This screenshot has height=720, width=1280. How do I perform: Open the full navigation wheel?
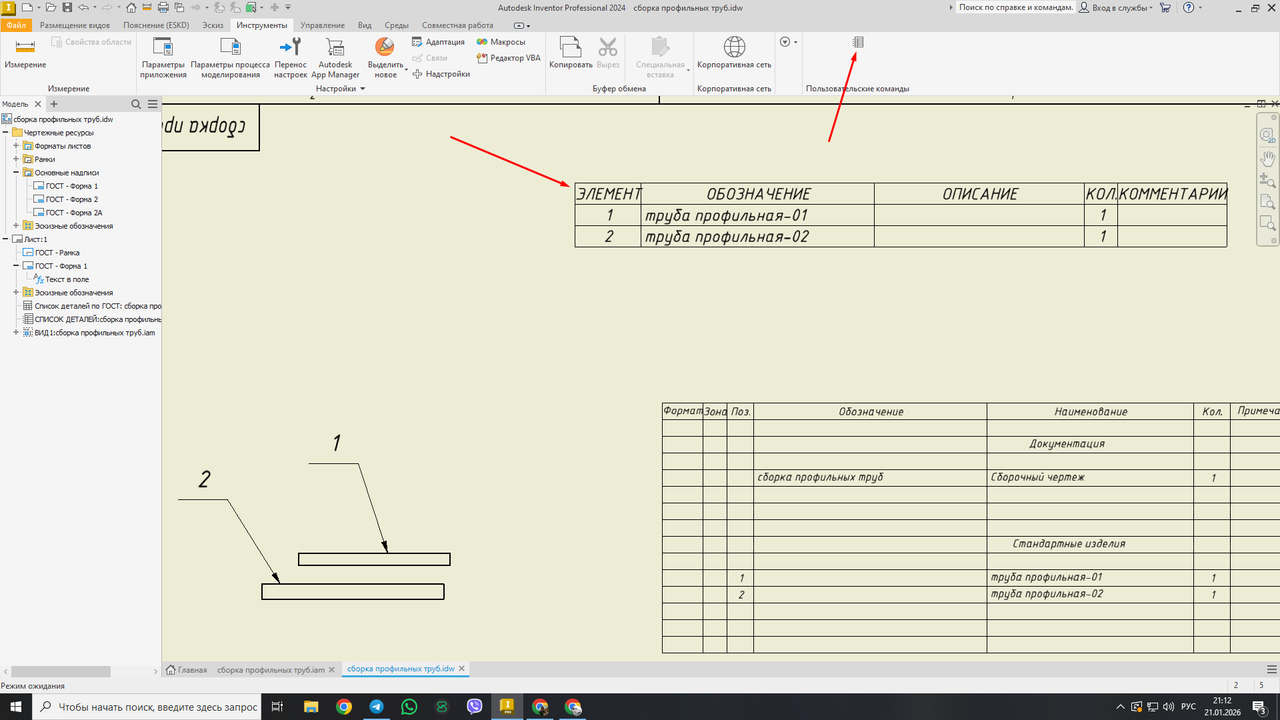pos(1268,135)
